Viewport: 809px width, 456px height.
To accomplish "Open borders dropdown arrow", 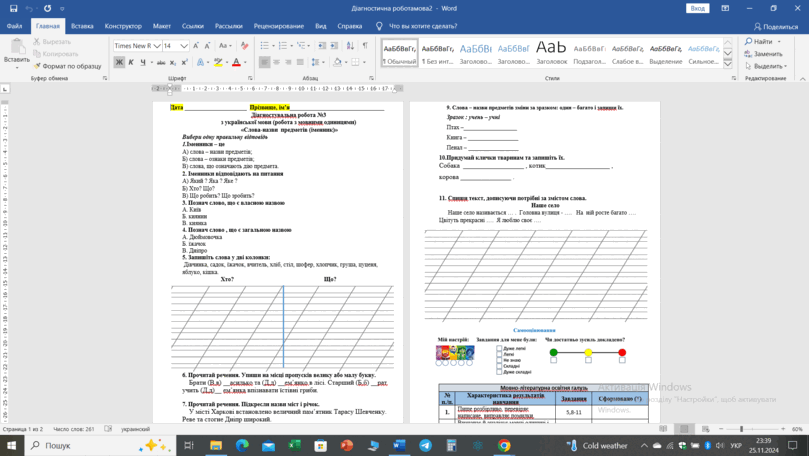I will pos(364,62).
